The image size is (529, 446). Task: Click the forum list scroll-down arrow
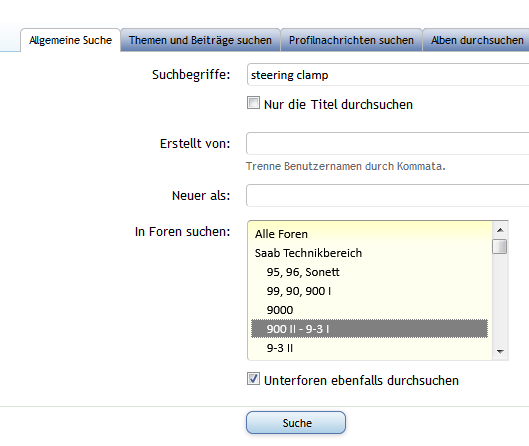[x=500, y=352]
